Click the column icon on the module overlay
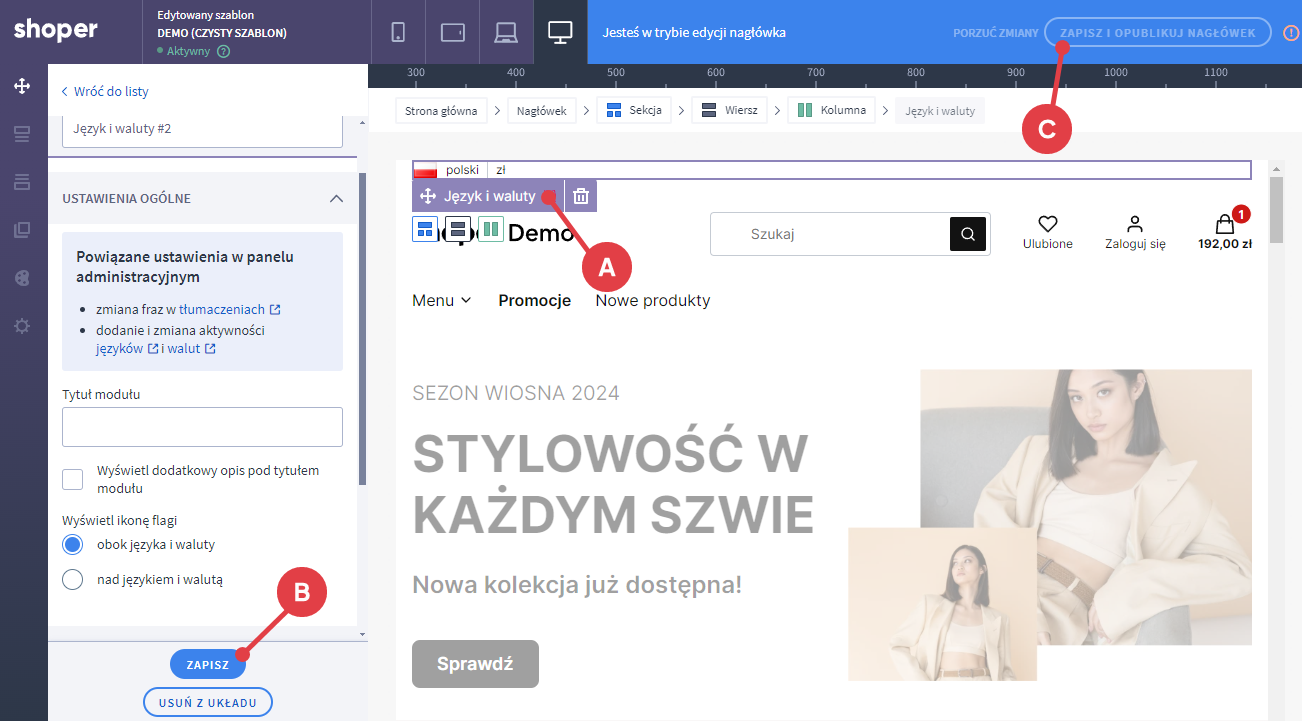The image size is (1302, 721). [490, 229]
